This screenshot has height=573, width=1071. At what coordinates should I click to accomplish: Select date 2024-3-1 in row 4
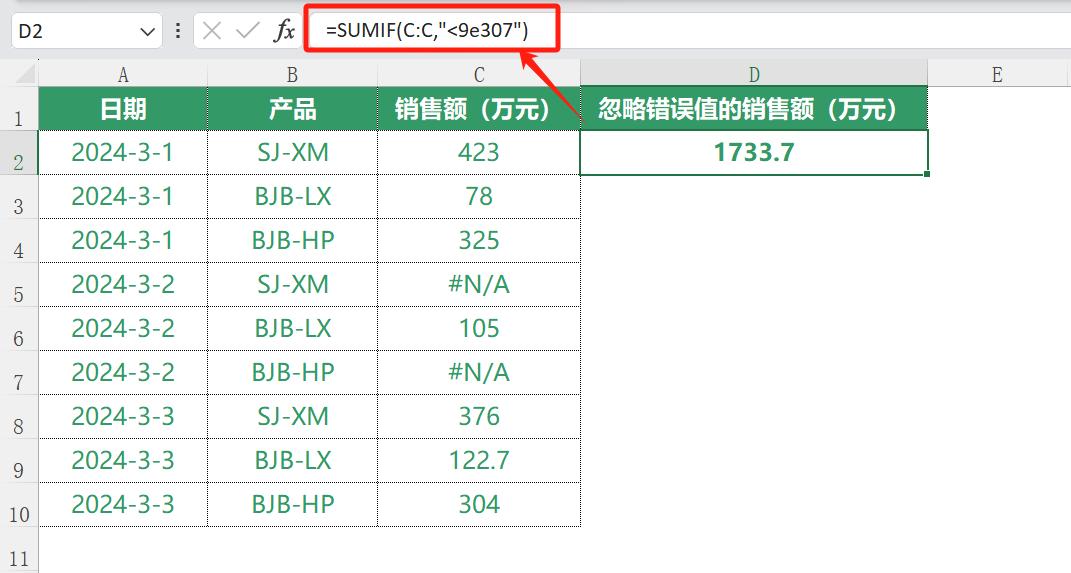pos(123,240)
